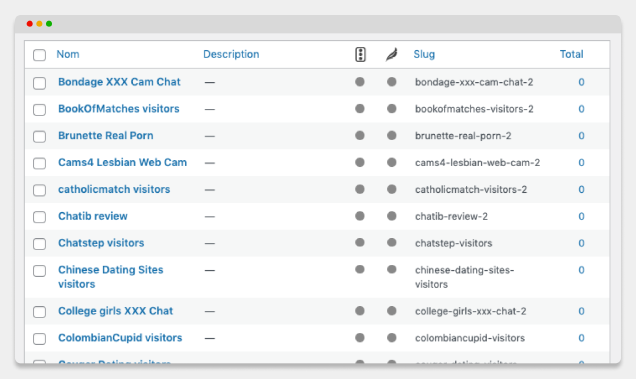Check the box for Brunette Real Porn row
The width and height of the screenshot is (636, 379).
point(39,136)
